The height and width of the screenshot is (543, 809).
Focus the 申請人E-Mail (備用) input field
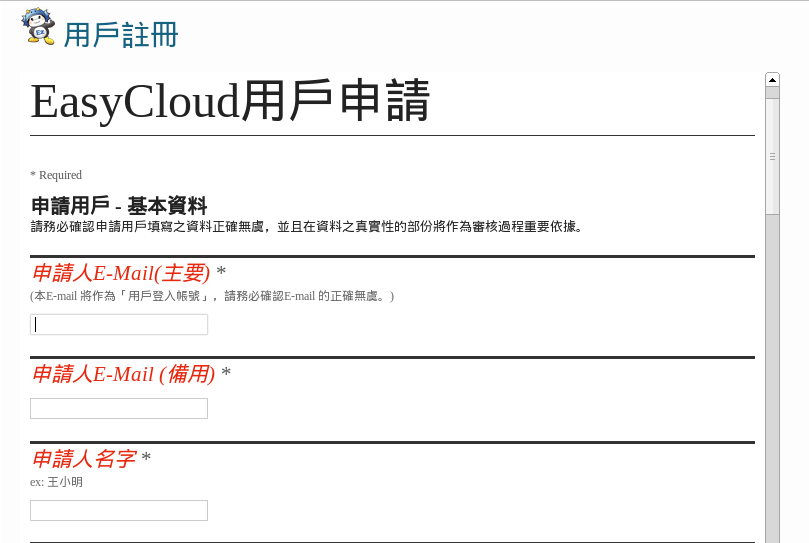click(x=119, y=408)
